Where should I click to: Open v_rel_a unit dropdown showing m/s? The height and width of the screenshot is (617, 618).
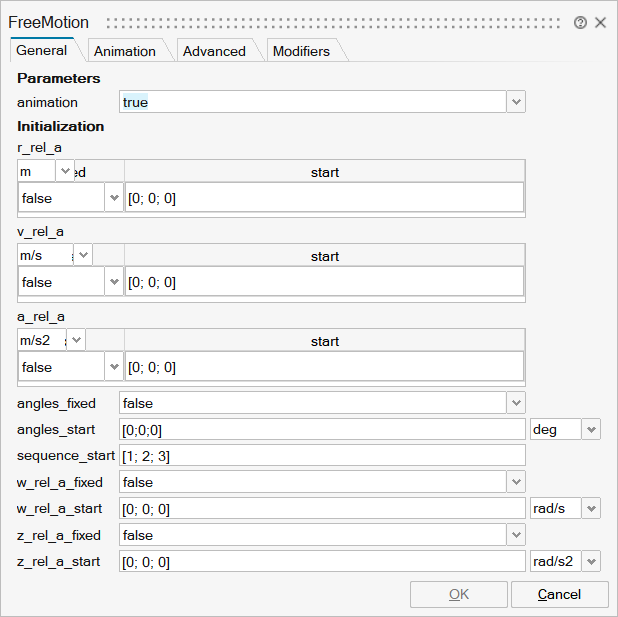click(84, 256)
